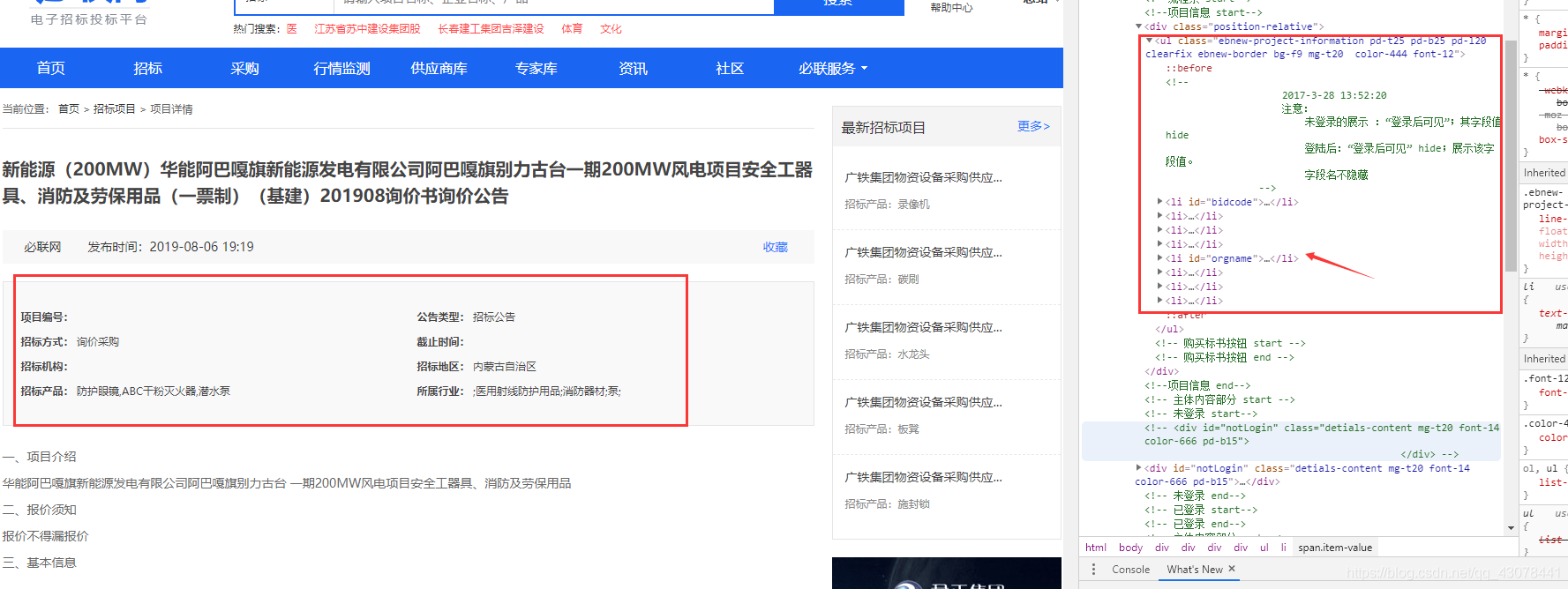Click the page title heading 新能源(200MW)
1568x589 pixels.
pos(407,183)
